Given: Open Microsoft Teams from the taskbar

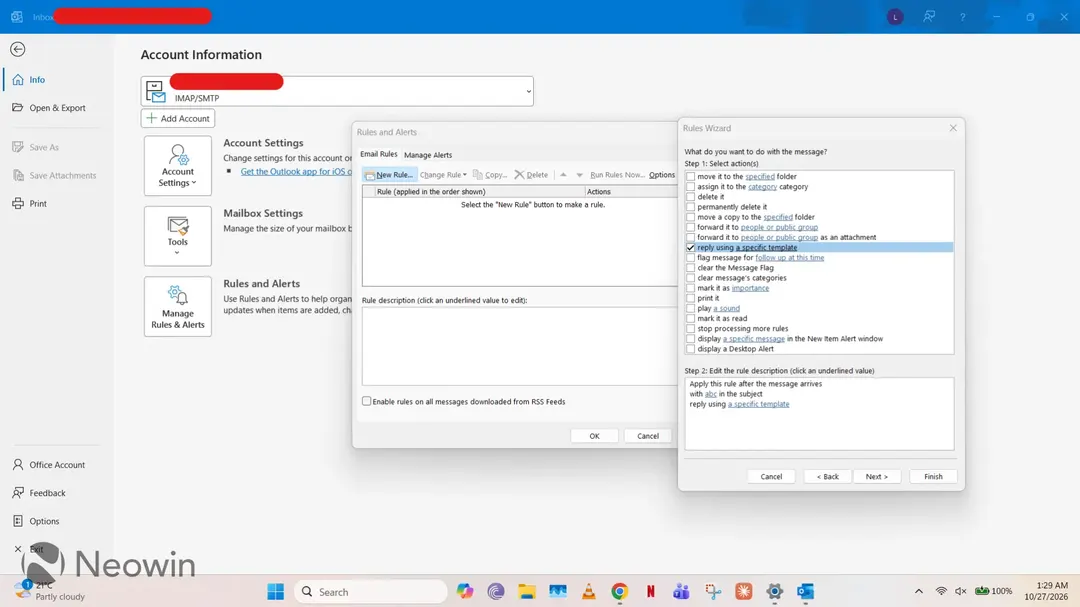Looking at the screenshot, I should point(681,592).
